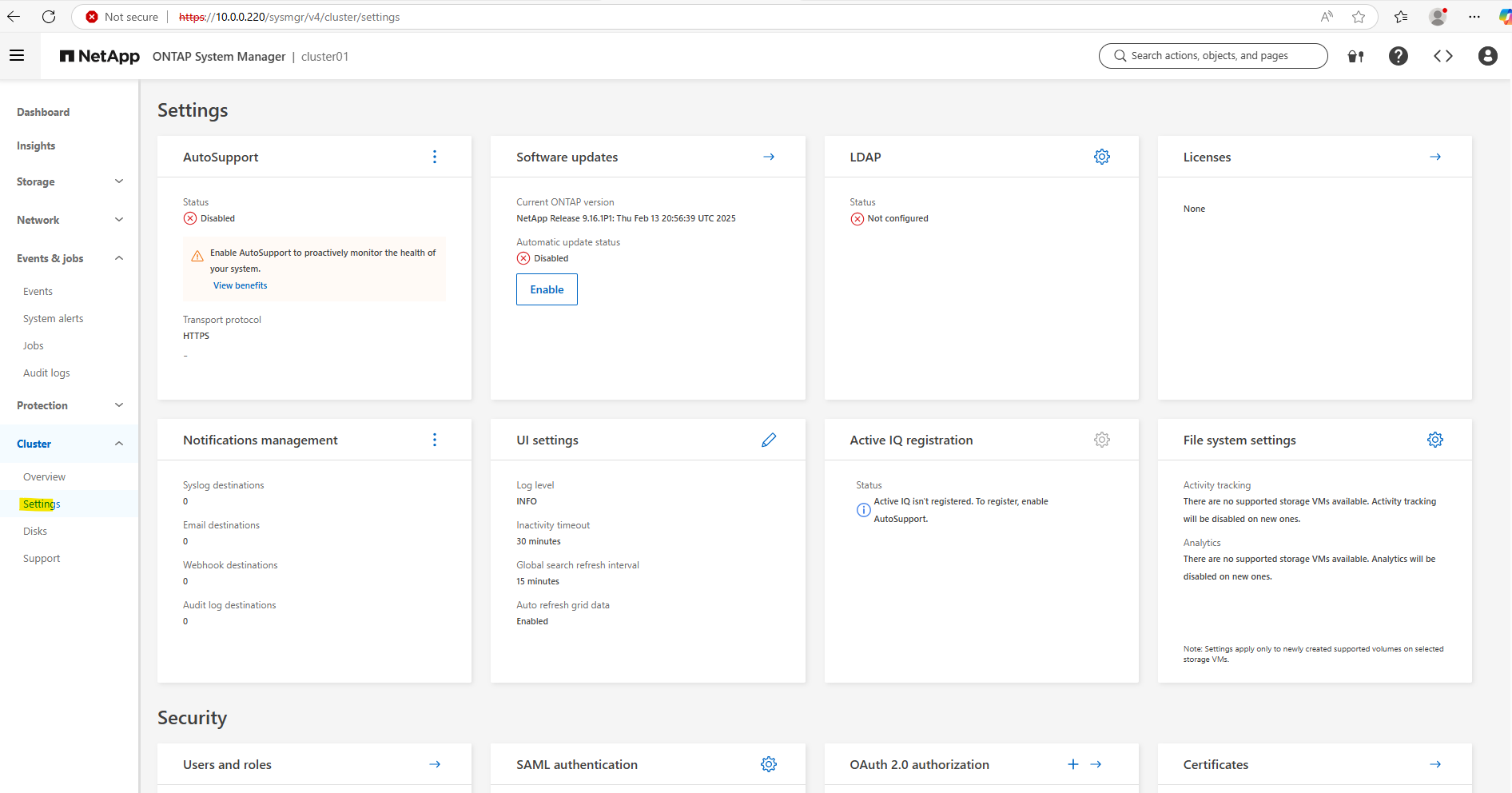1512x793 pixels.
Task: Open Licenses page via arrow
Action: click(x=1435, y=157)
